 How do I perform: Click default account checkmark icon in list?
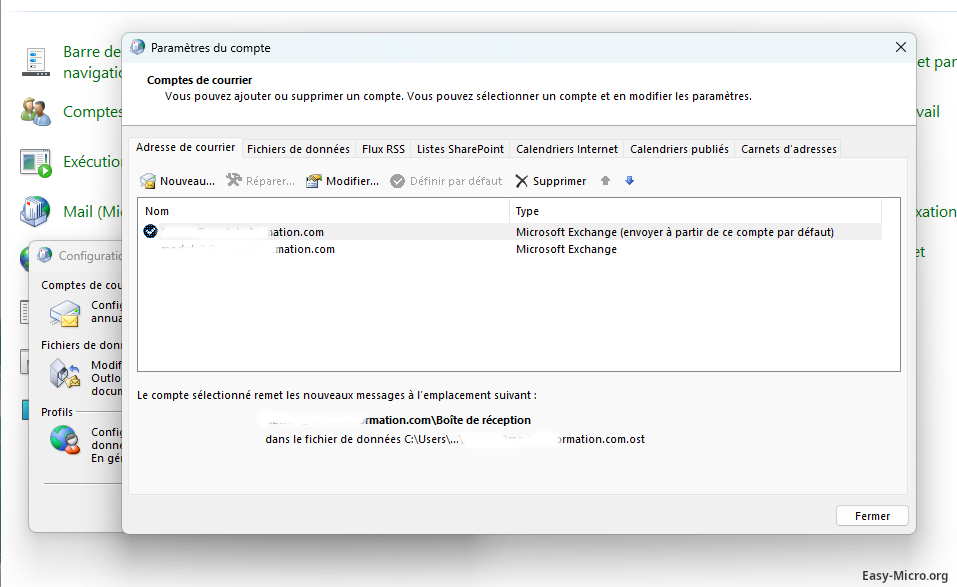click(150, 231)
